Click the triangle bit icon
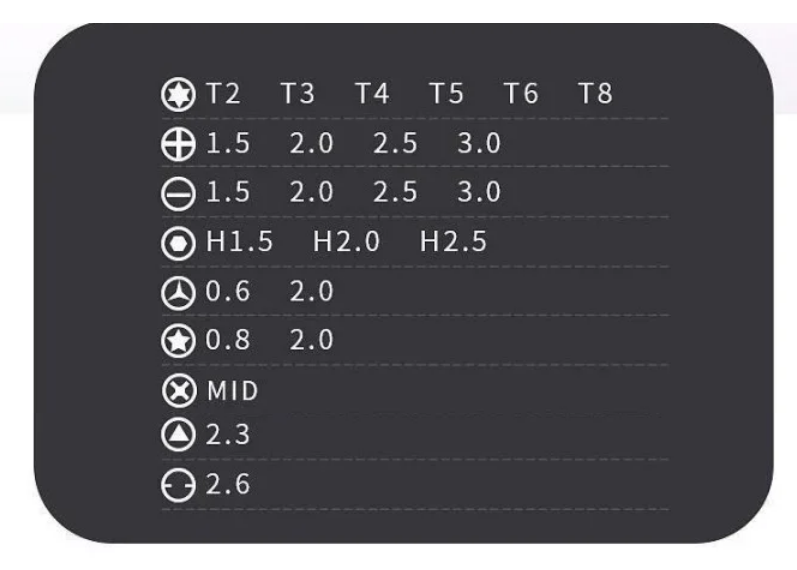797x570 pixels. [178, 435]
